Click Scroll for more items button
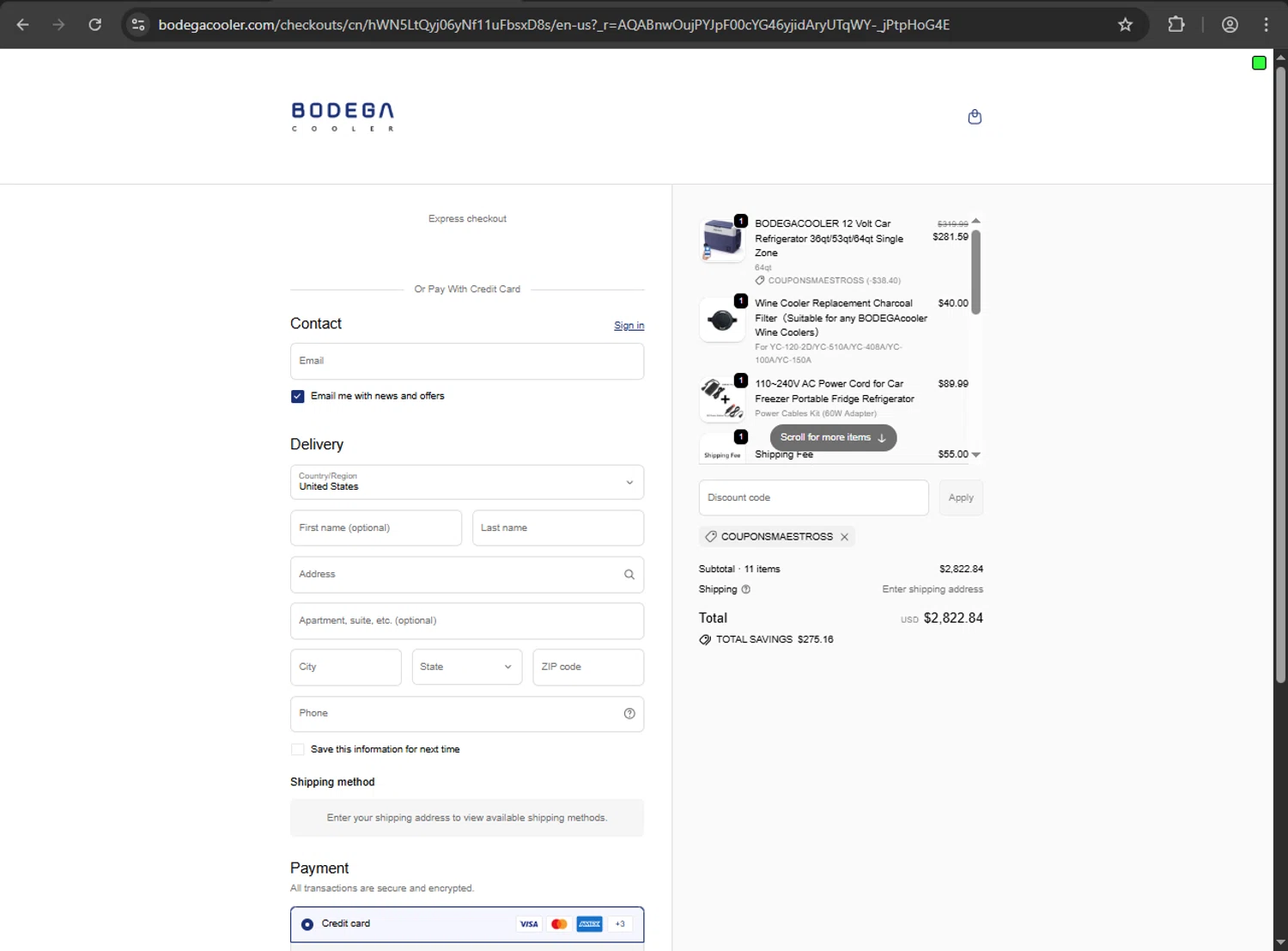This screenshot has height=951, width=1288. (833, 437)
